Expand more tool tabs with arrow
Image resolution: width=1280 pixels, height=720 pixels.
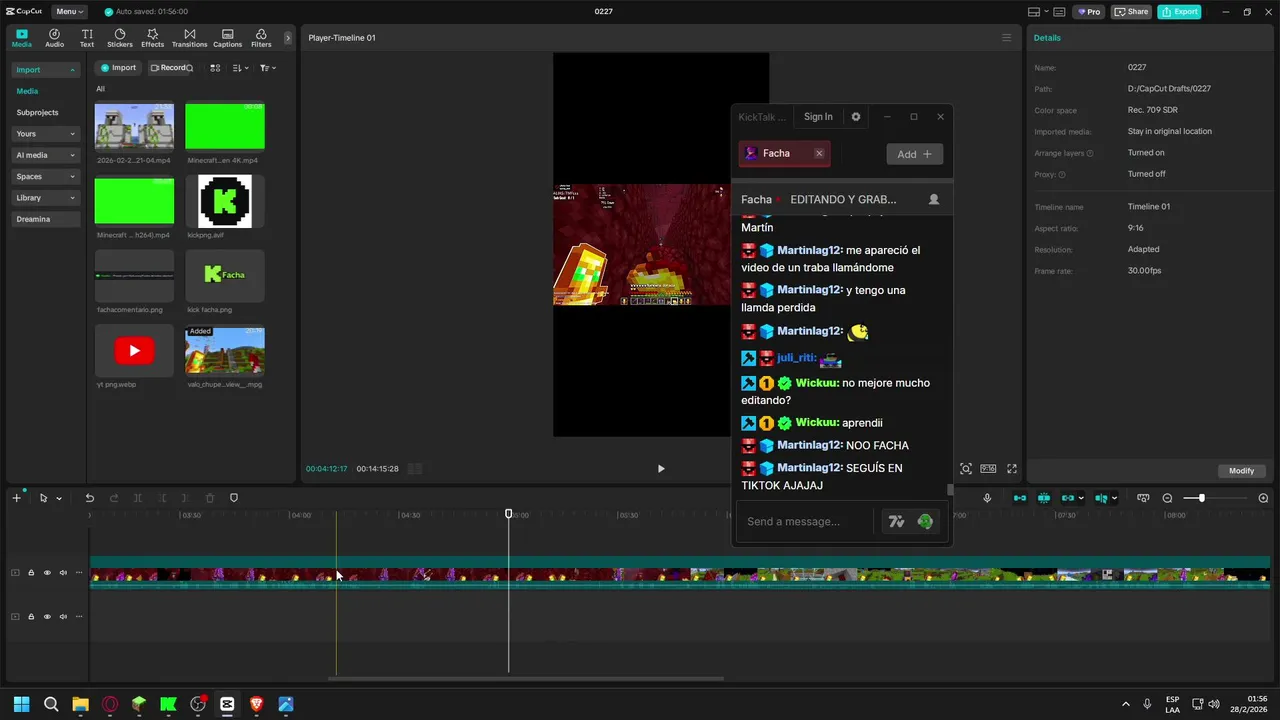coord(288,38)
